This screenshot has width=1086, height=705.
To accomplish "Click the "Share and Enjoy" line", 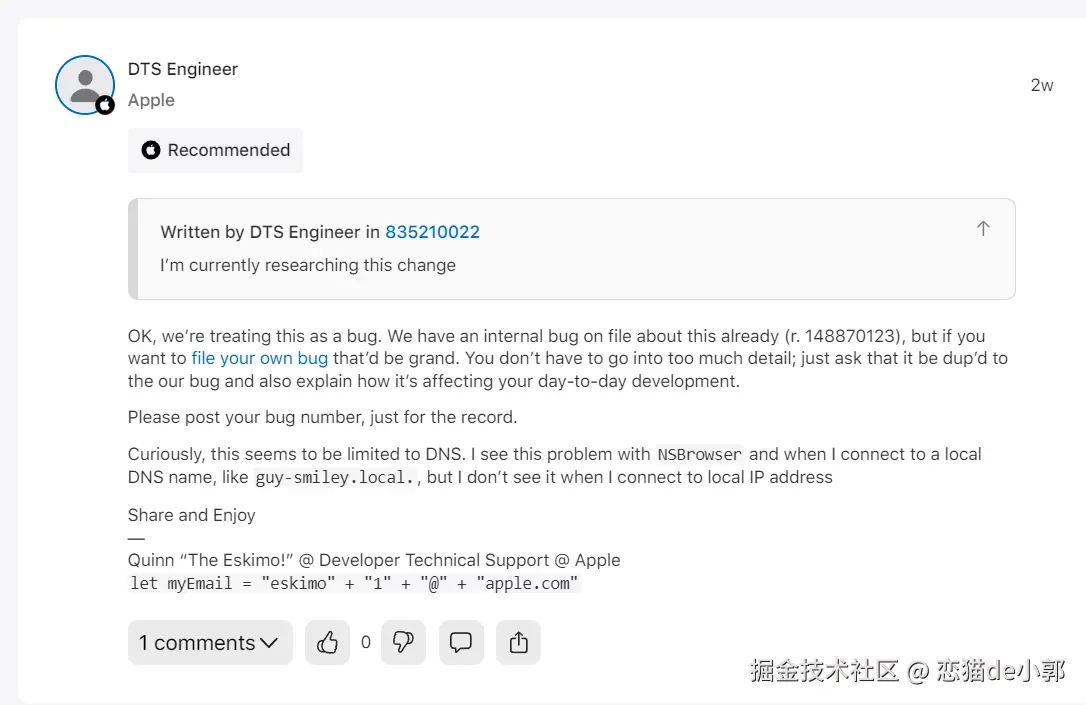I will (x=192, y=515).
